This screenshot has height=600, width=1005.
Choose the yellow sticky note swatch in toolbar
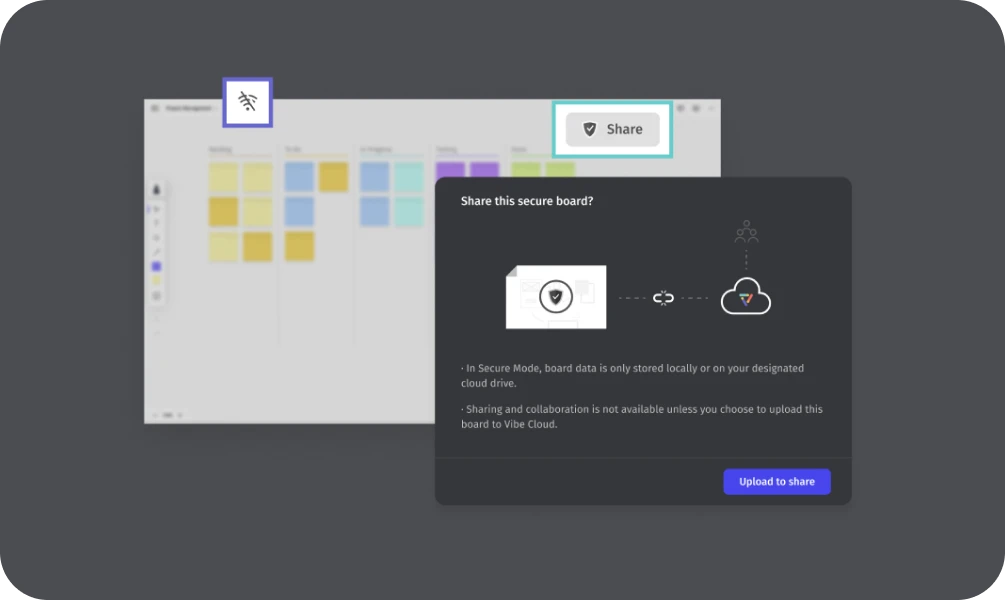pos(156,281)
